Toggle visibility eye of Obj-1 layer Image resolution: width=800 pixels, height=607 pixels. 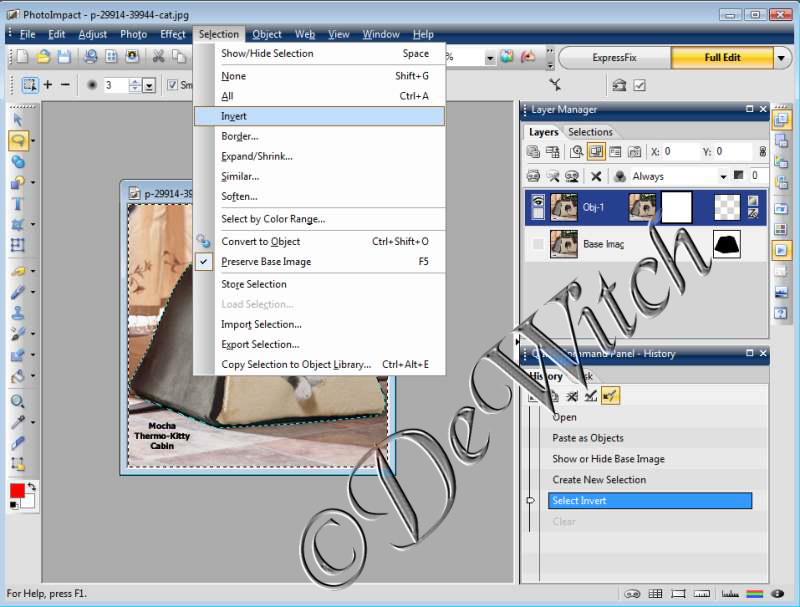[538, 202]
